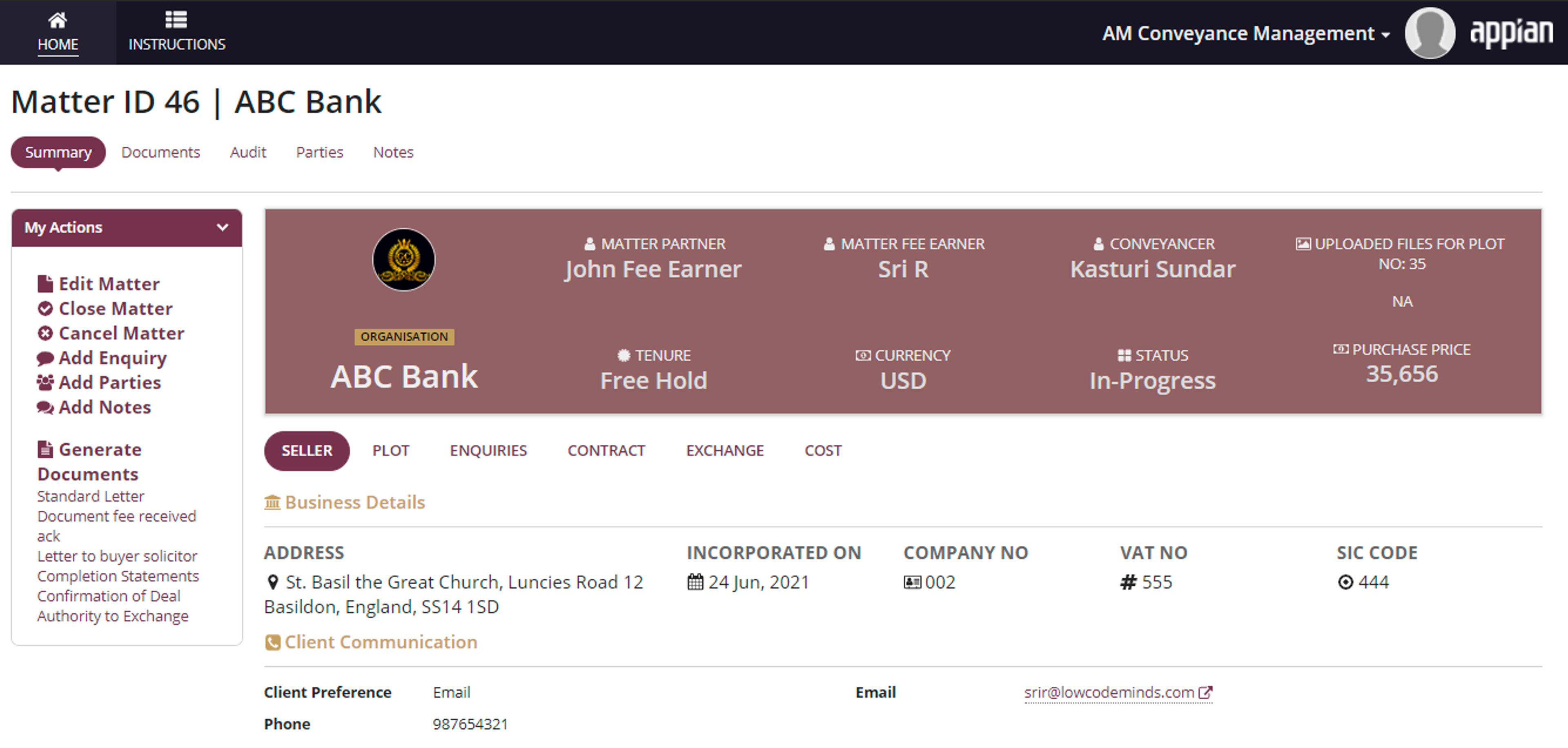
Task: Click the In-Progress status value
Action: tap(1152, 381)
